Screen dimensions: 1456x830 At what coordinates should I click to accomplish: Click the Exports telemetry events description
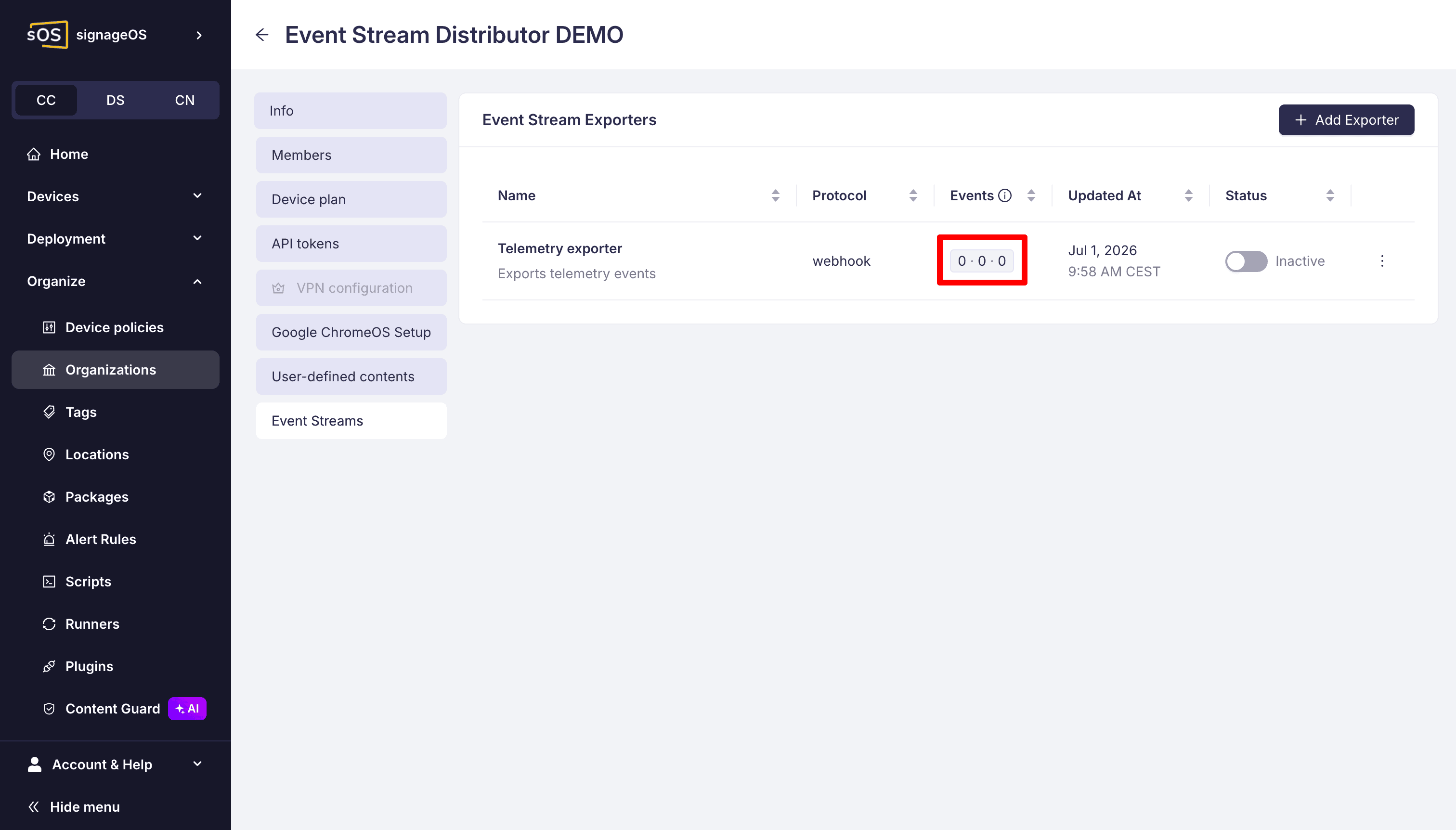pyautogui.click(x=576, y=273)
